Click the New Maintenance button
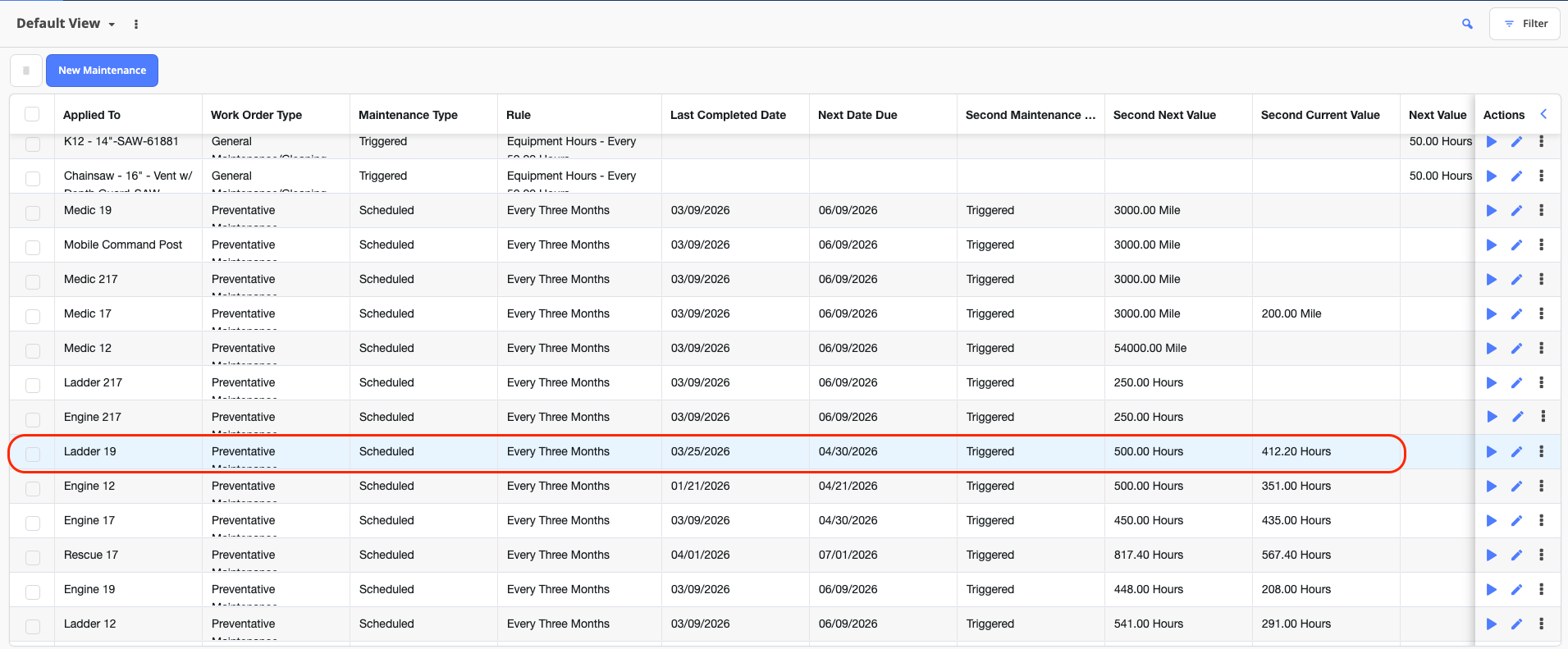This screenshot has height=649, width=1568. [102, 71]
